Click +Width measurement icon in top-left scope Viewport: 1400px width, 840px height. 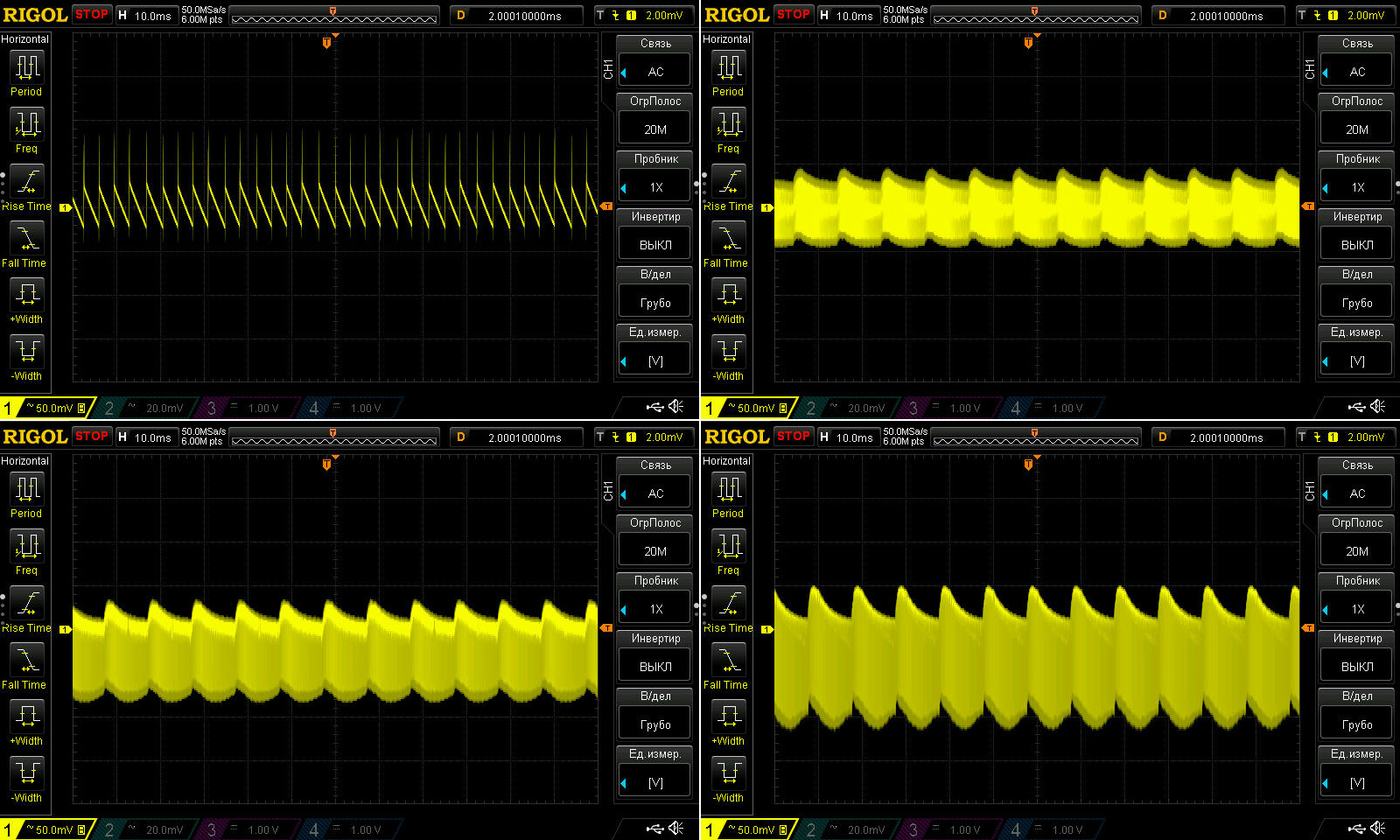point(26,295)
